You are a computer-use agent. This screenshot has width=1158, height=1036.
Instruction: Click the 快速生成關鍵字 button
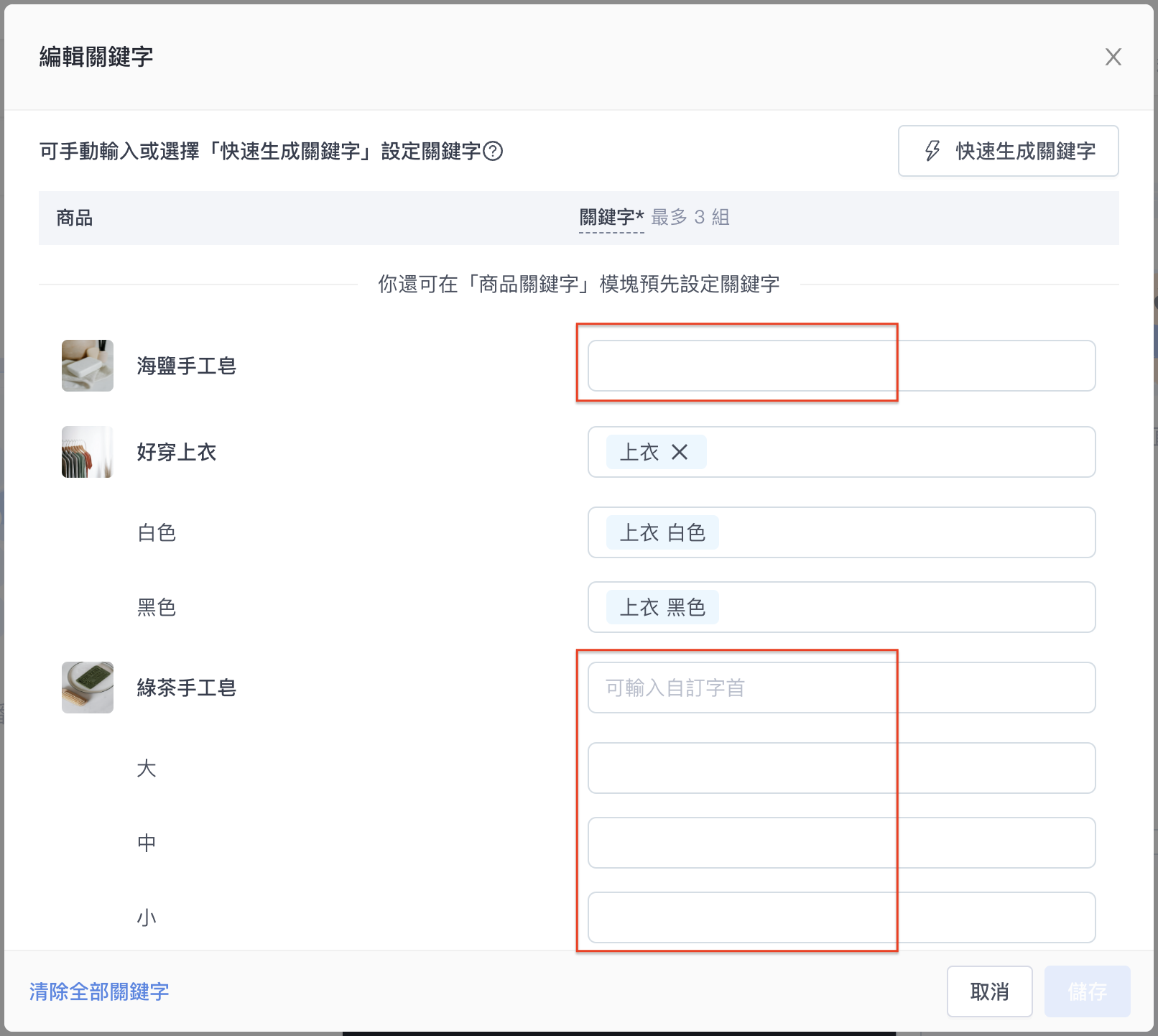[1008, 151]
